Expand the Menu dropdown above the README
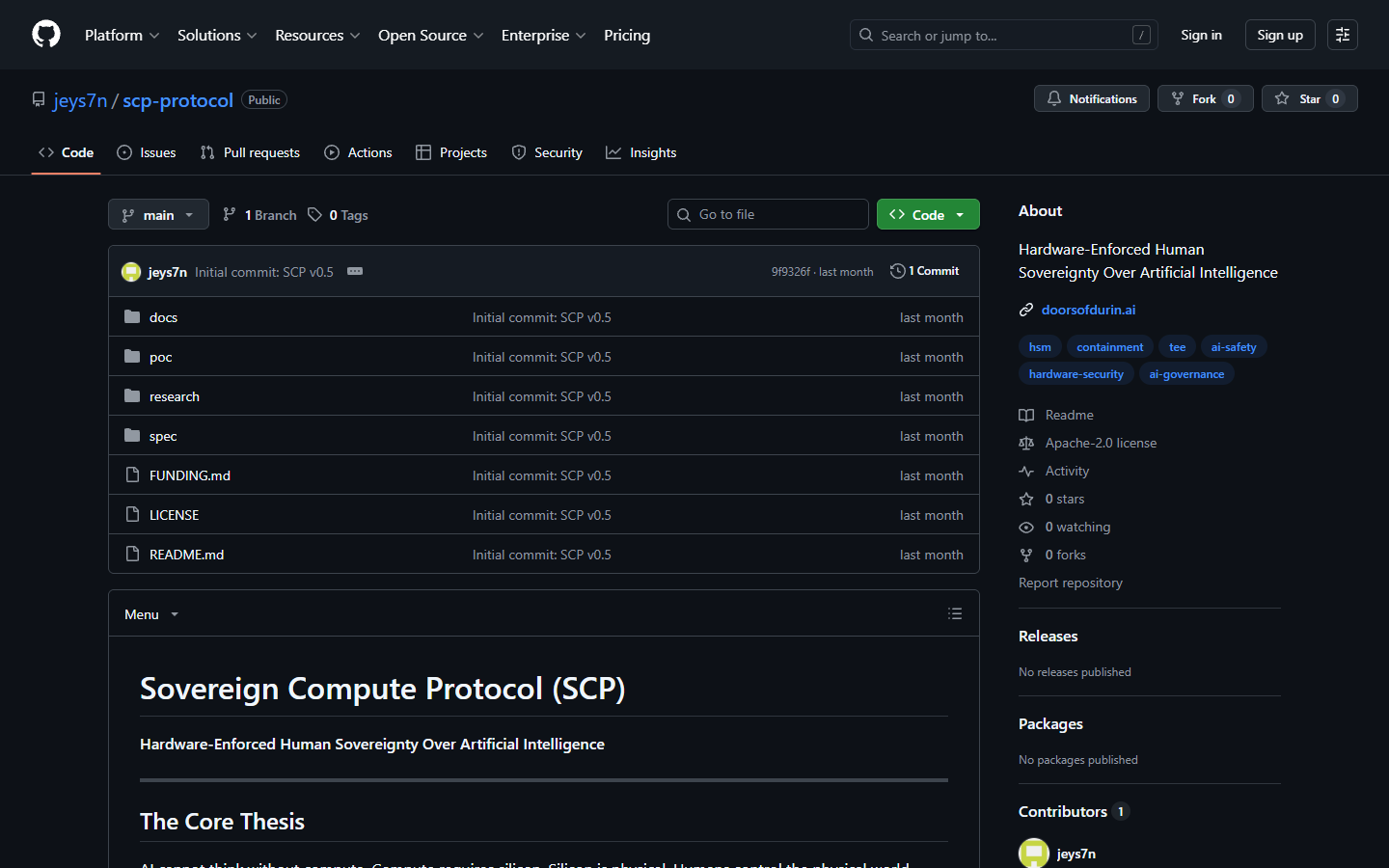Viewport: 1389px width, 868px height. point(150,613)
